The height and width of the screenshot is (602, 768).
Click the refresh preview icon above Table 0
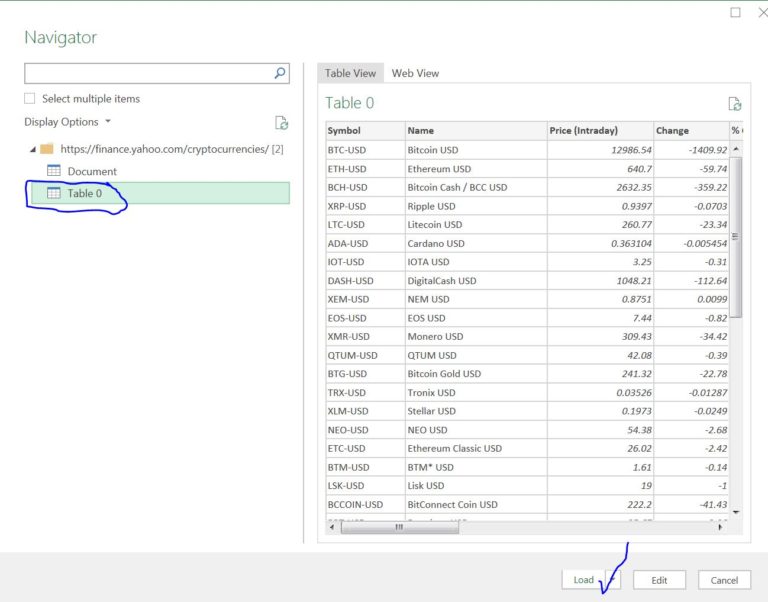(735, 104)
